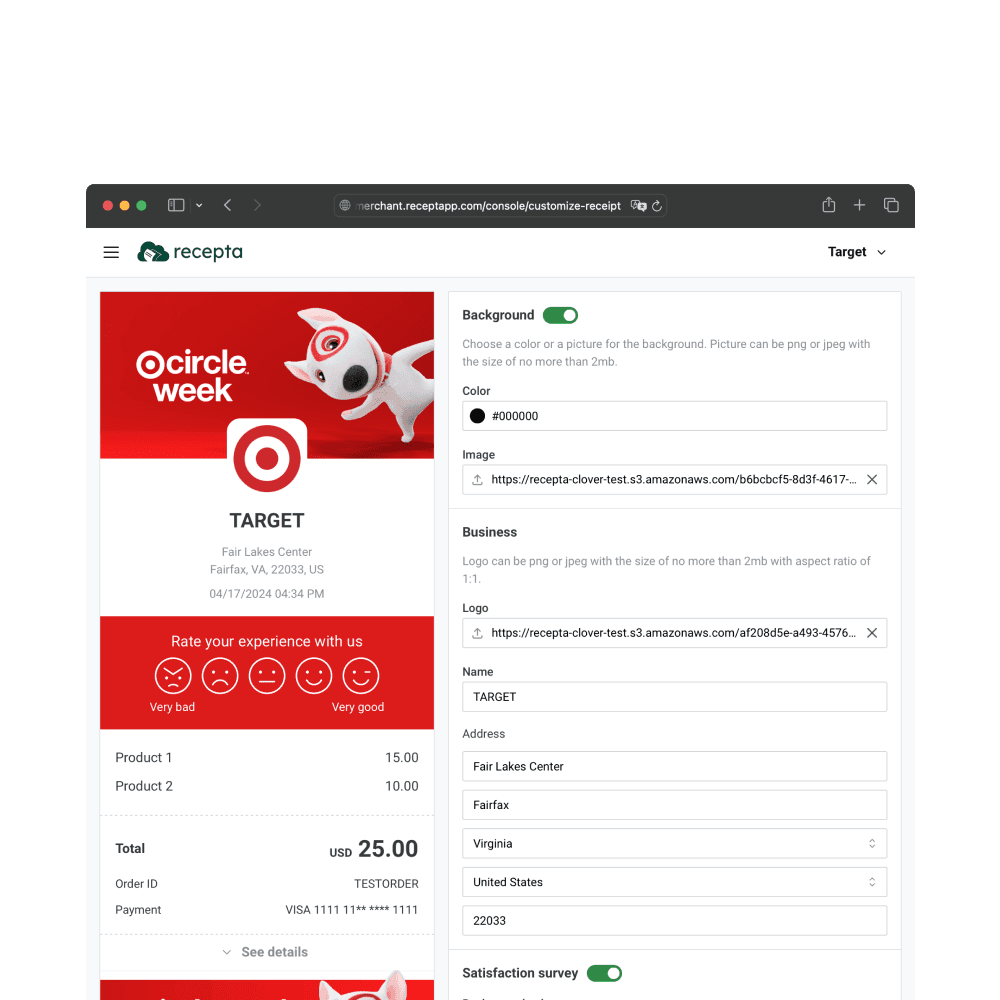Go back in browser history
1000x1000 pixels.
[x=228, y=205]
